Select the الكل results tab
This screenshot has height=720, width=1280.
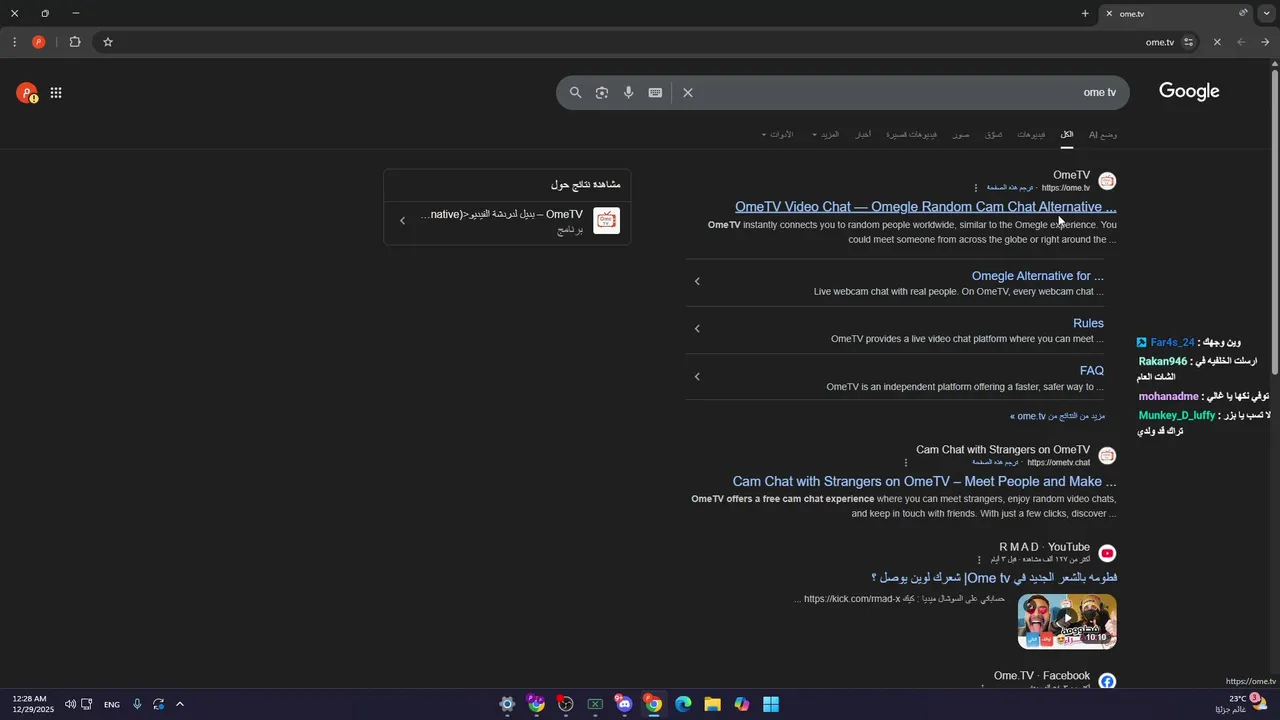pos(1067,134)
